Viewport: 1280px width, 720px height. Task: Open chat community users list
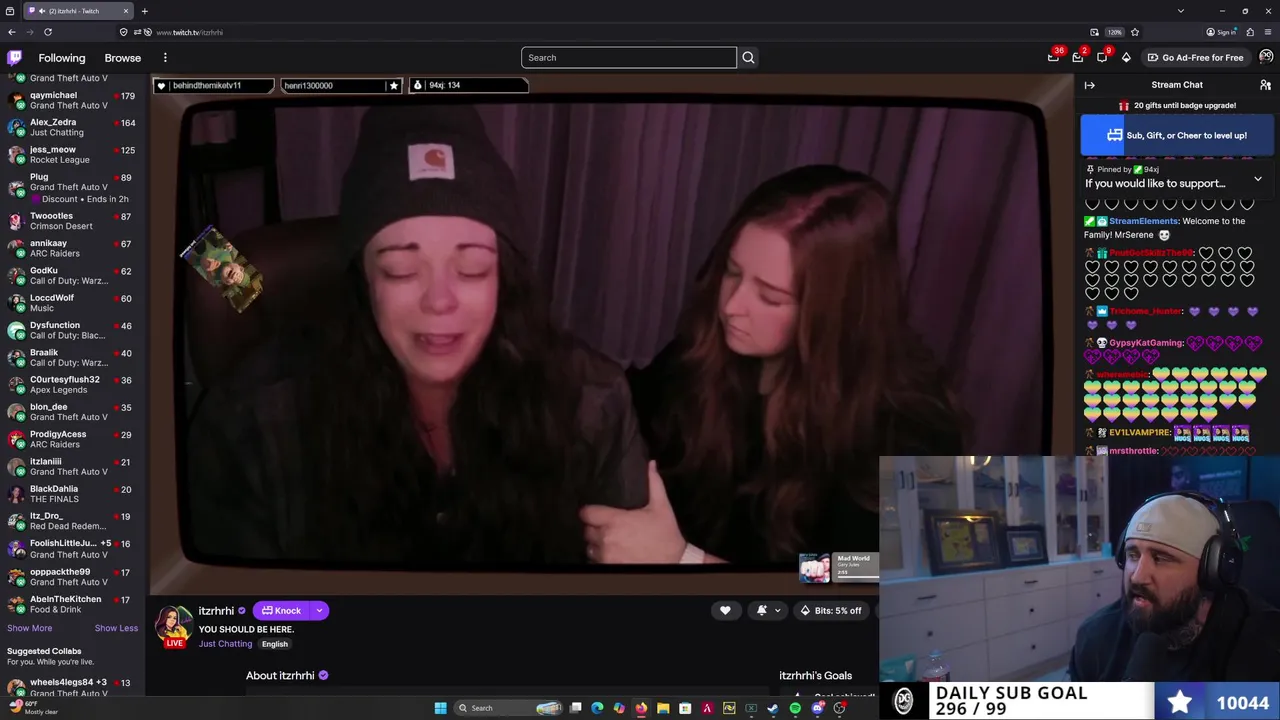(x=1265, y=85)
